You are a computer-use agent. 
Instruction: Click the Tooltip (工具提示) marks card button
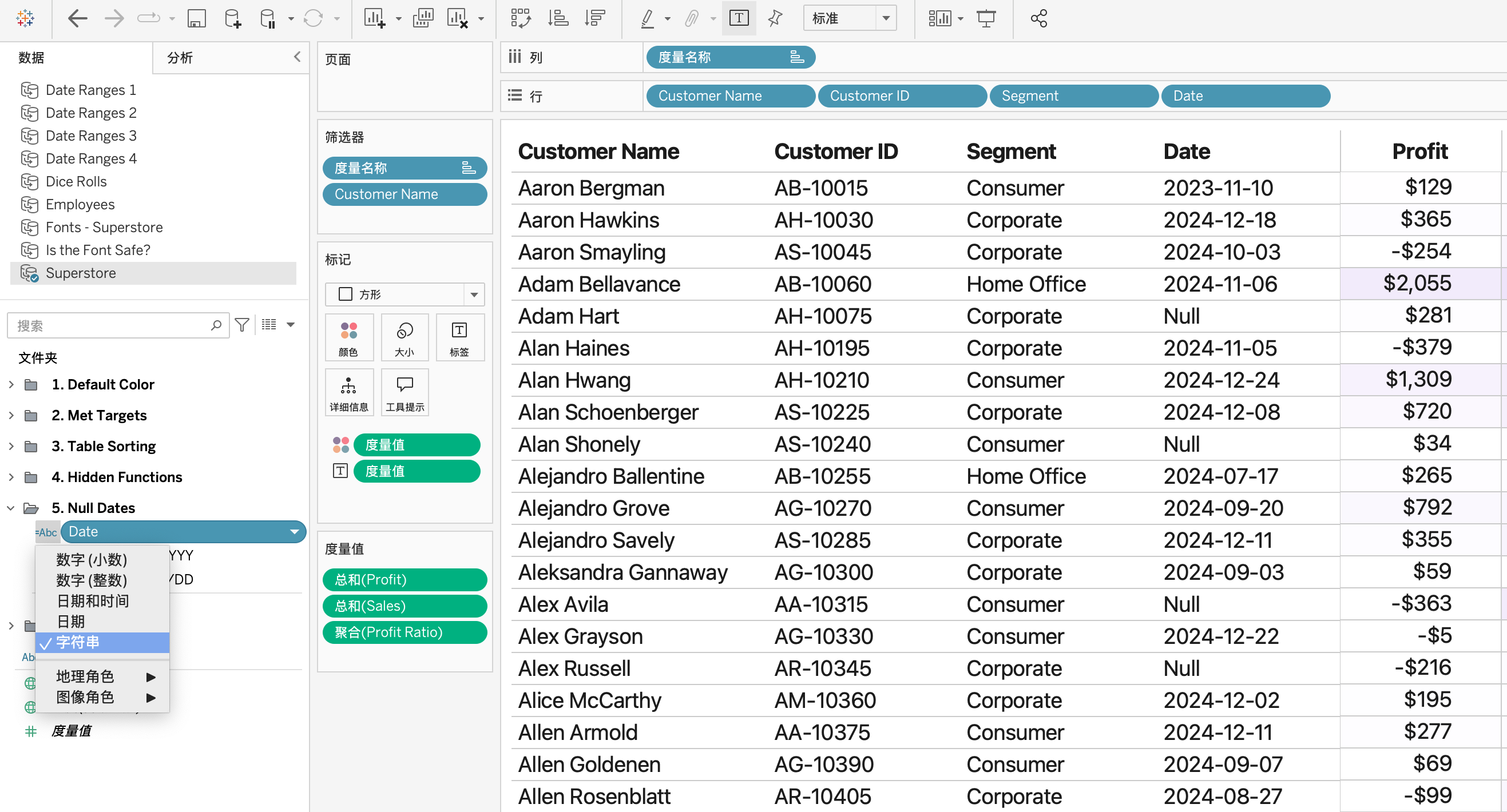click(x=405, y=393)
